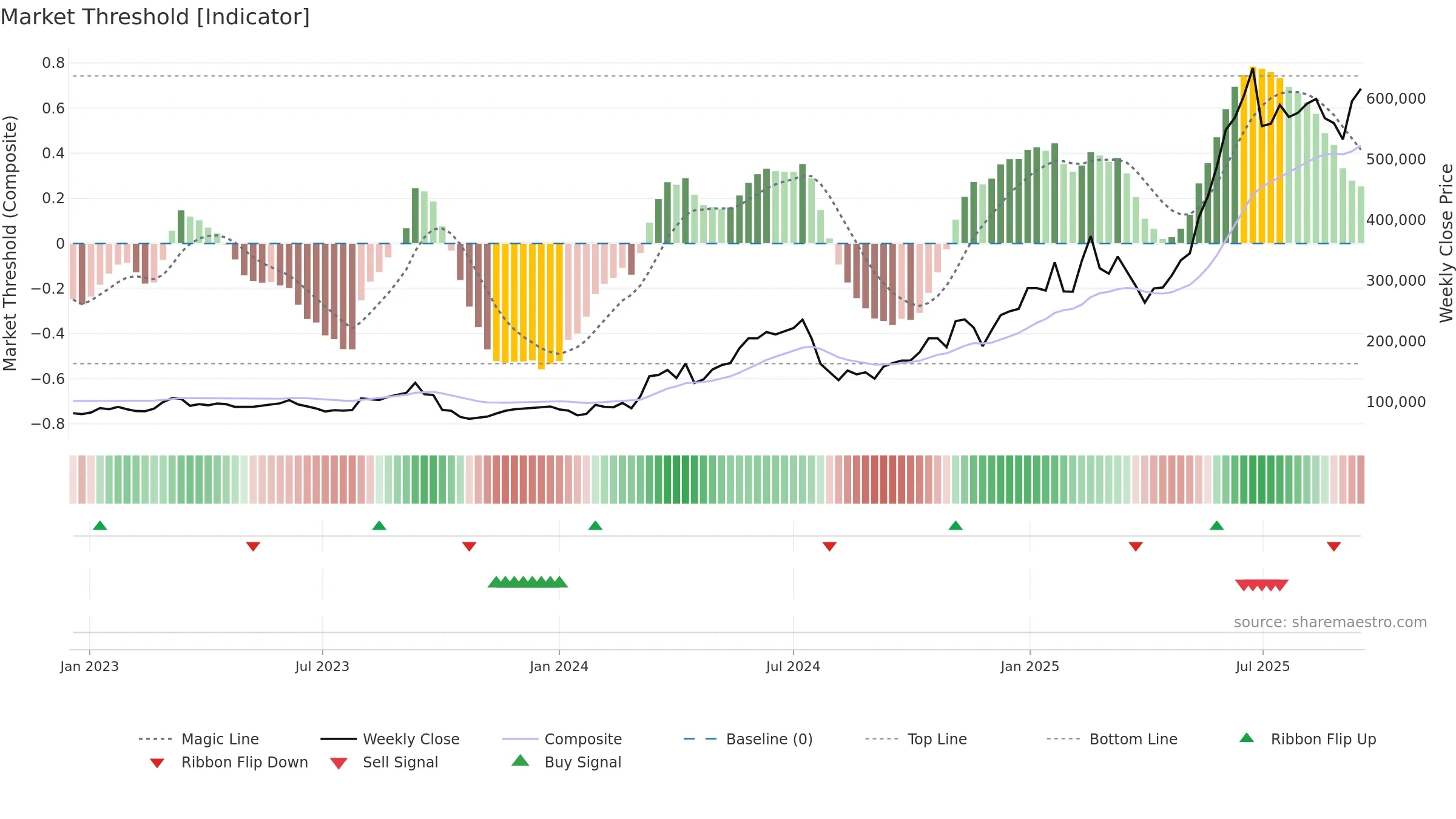
Task: Click the red Ribbon Flip Down legend triangle
Action: pyautogui.click(x=157, y=763)
